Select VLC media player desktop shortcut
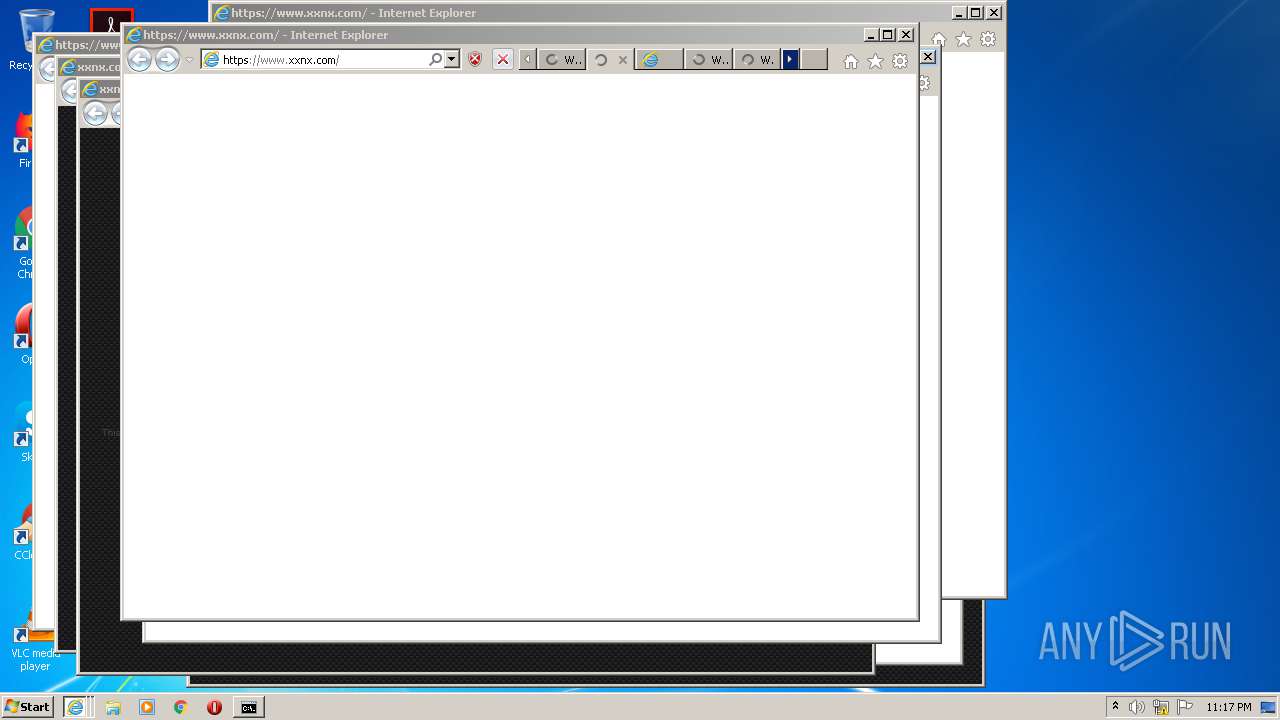 coord(35,645)
